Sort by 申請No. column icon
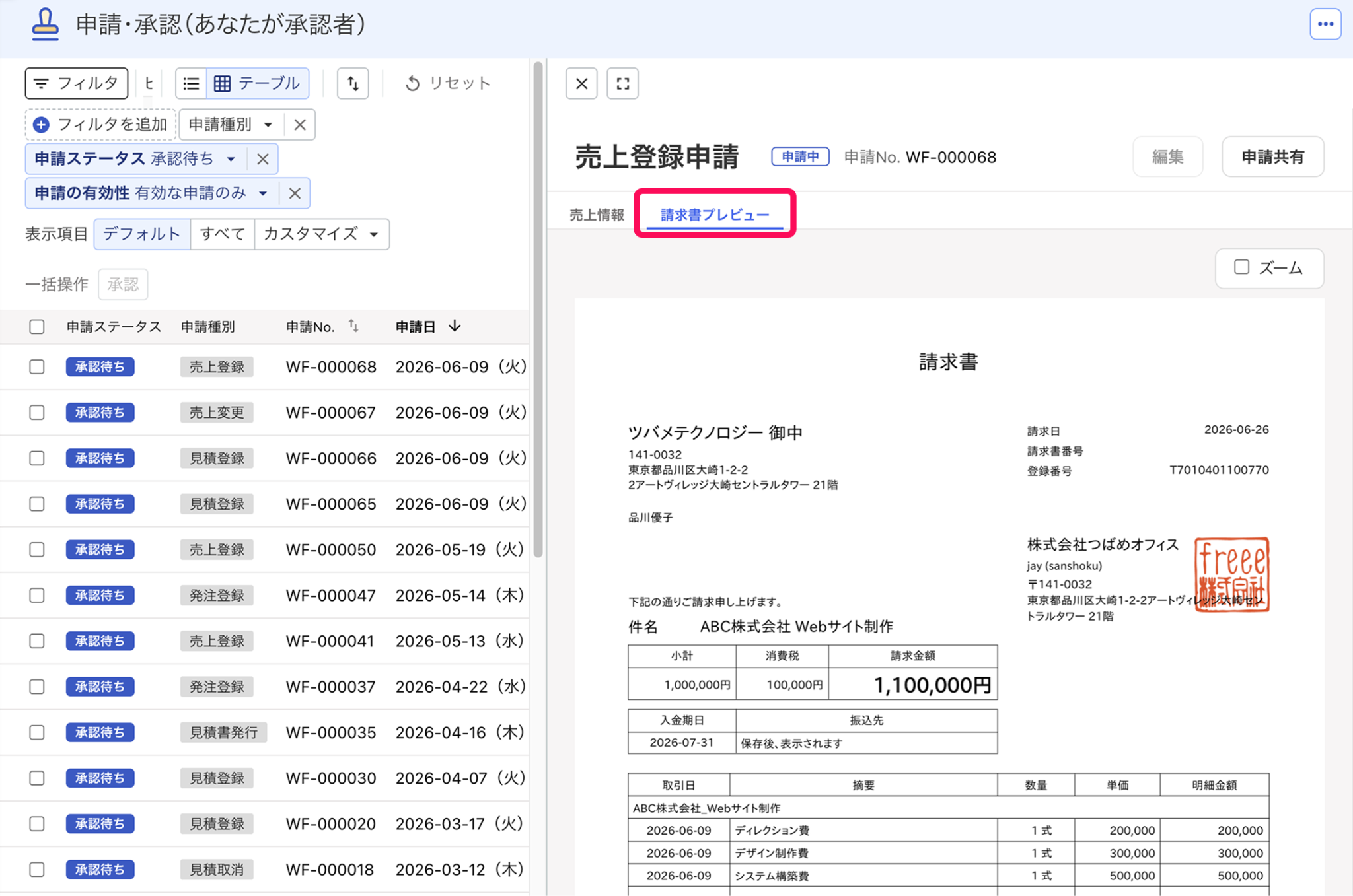 (353, 326)
